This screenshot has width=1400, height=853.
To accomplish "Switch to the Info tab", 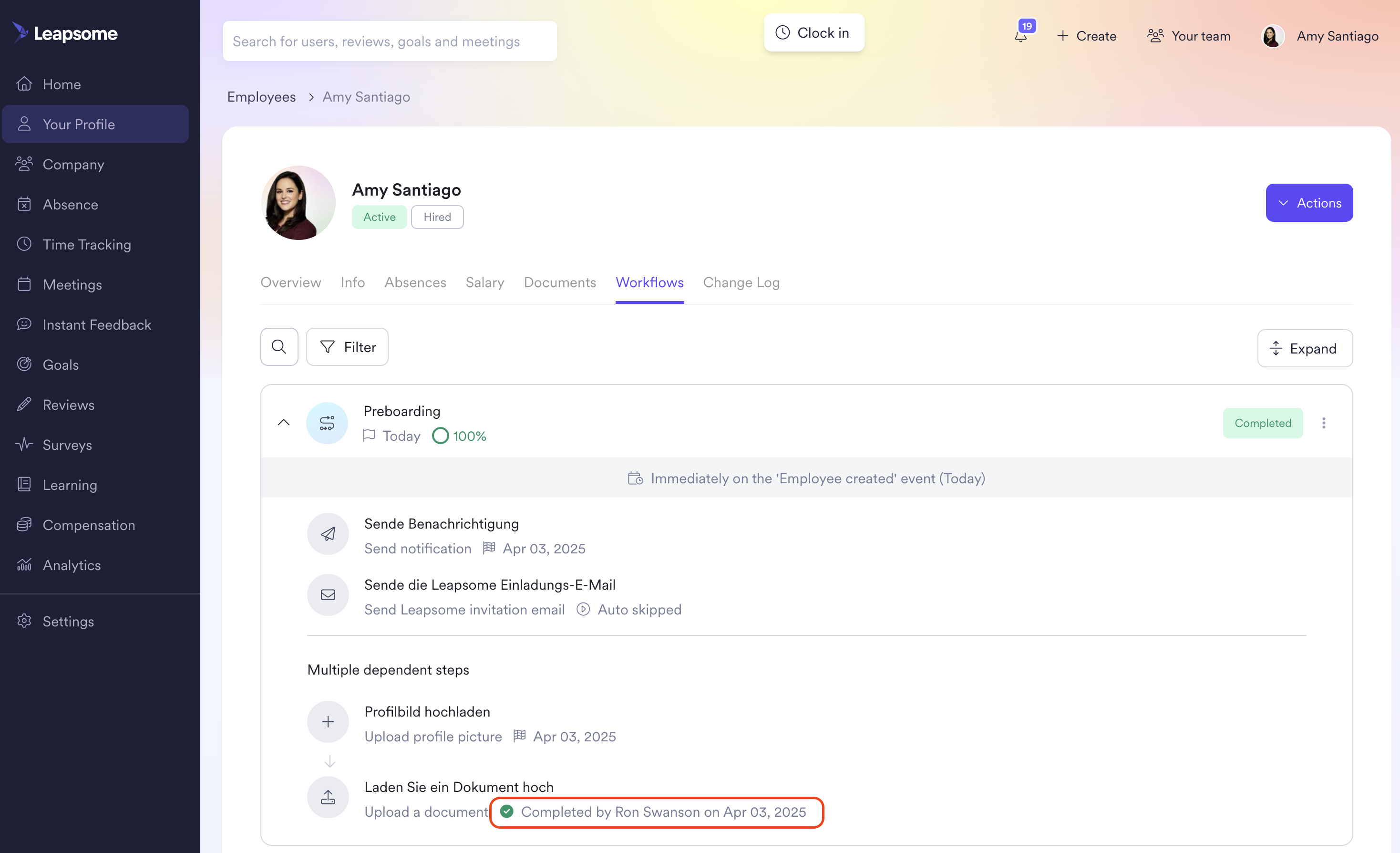I will (x=352, y=282).
